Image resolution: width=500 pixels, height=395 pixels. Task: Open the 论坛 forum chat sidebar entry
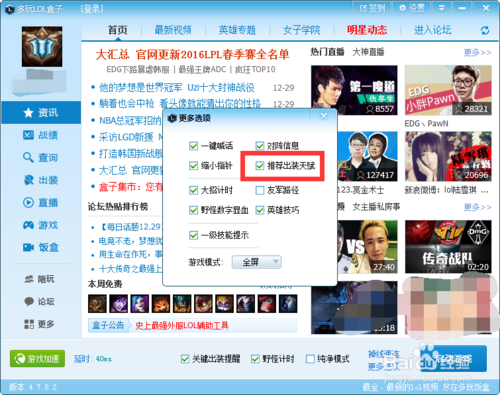click(39, 301)
